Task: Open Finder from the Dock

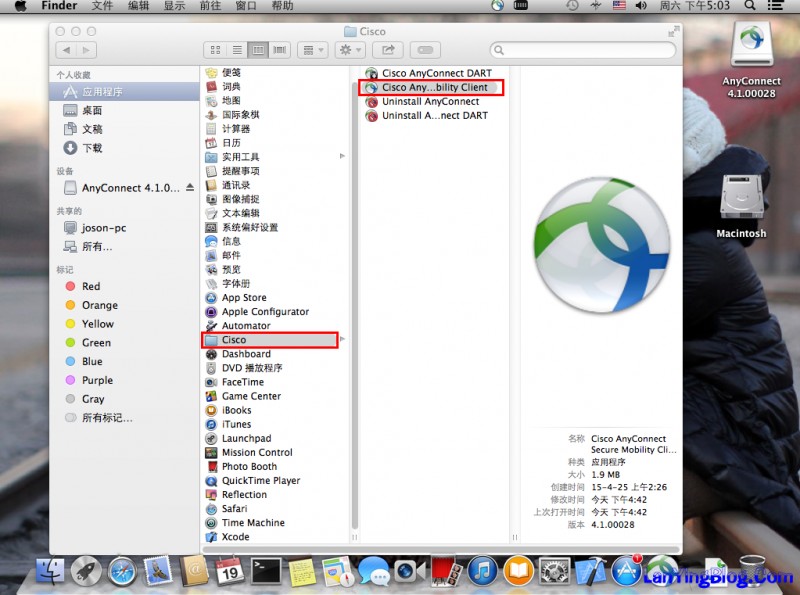Action: coord(50,570)
